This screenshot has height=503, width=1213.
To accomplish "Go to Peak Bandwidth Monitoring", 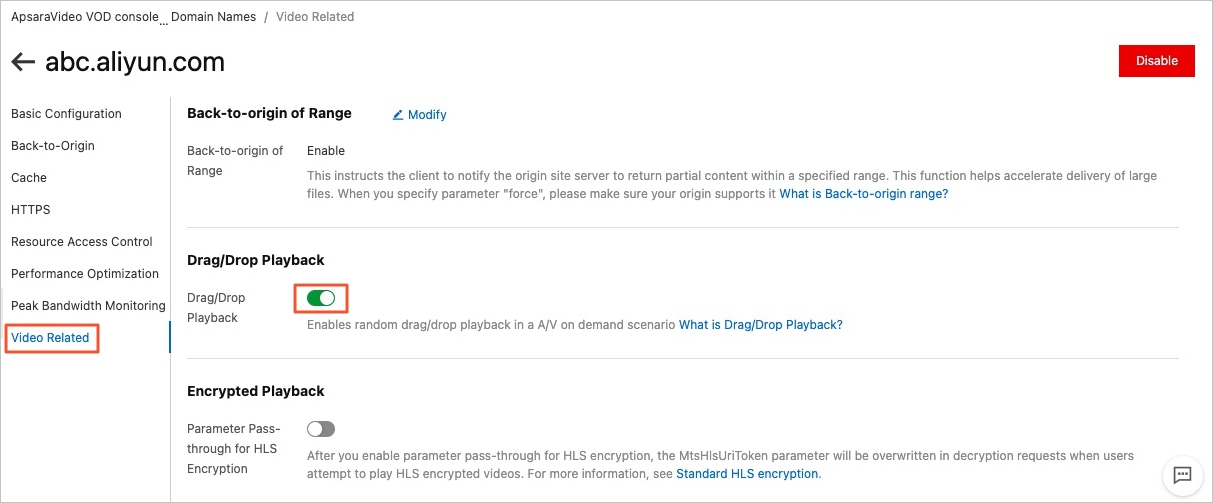I will pos(88,306).
